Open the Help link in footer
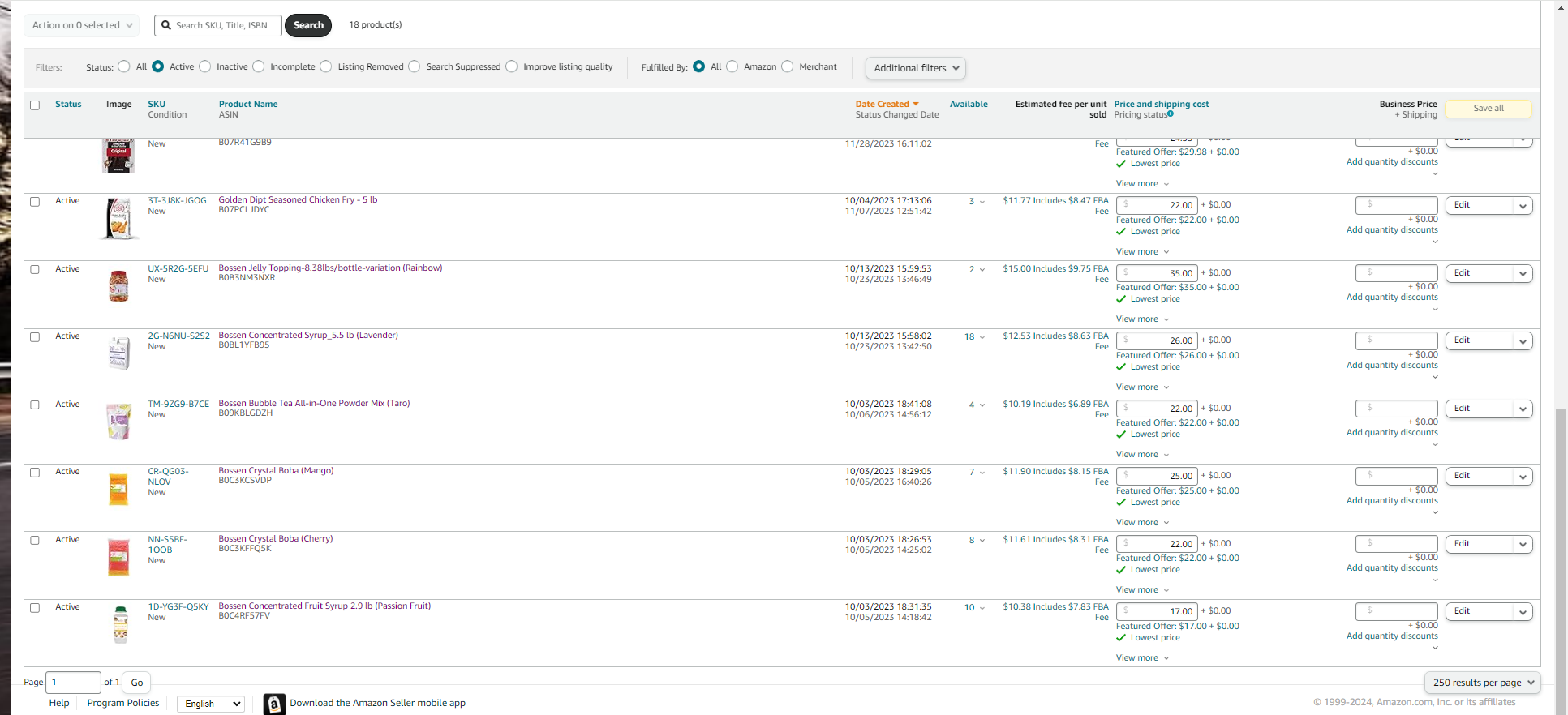Viewport: 1568px width, 715px height. click(59, 704)
